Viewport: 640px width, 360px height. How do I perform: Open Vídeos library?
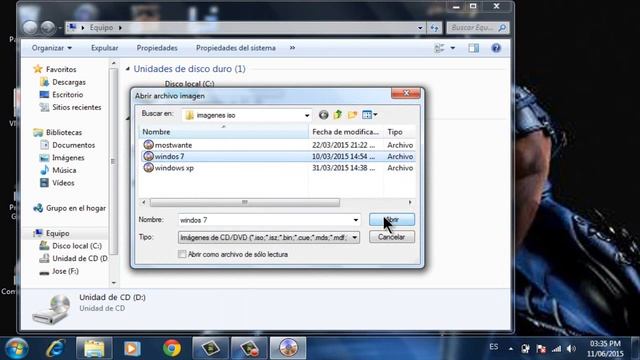click(x=63, y=183)
